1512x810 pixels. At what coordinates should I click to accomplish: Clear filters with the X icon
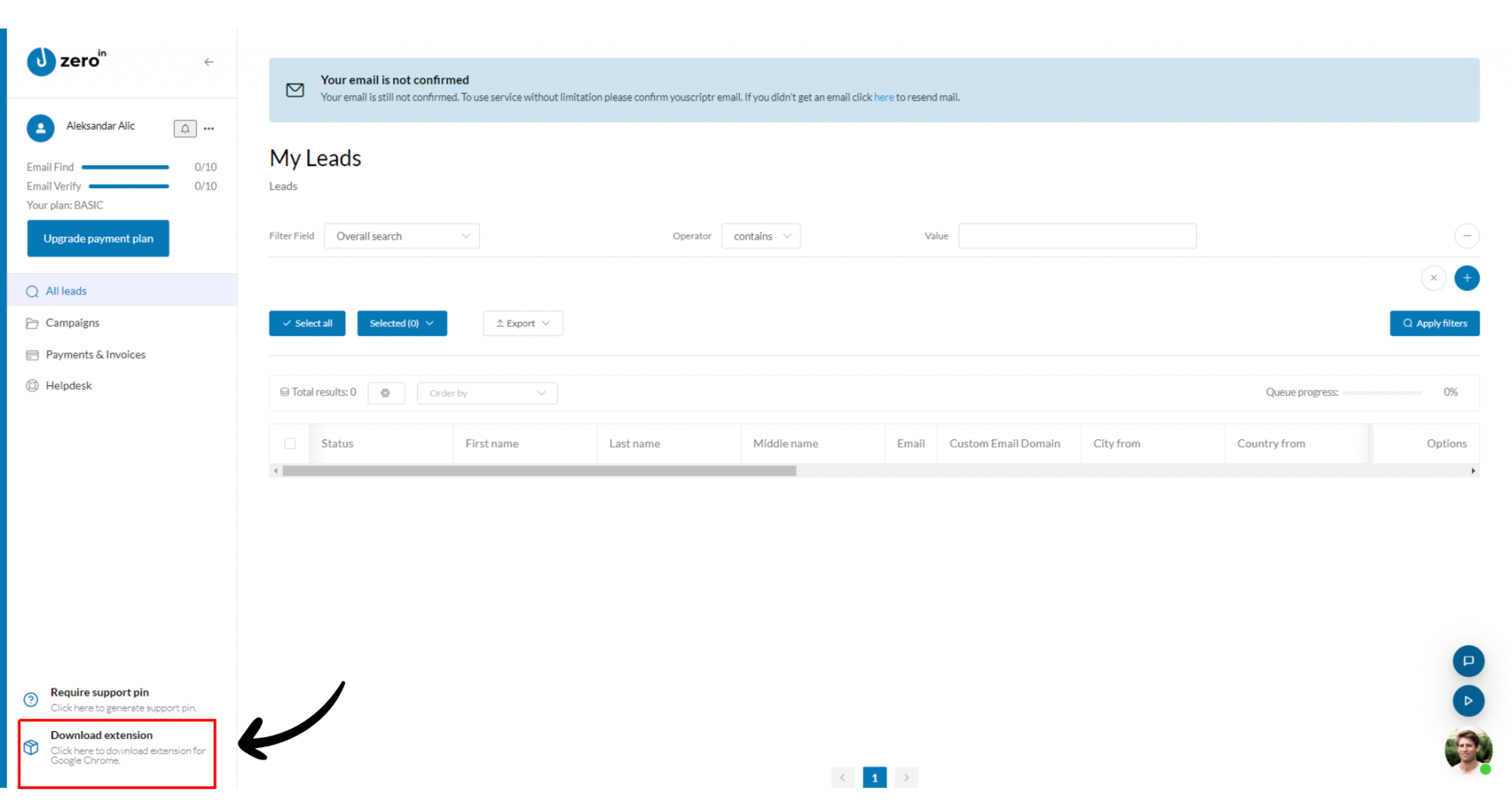pos(1433,278)
